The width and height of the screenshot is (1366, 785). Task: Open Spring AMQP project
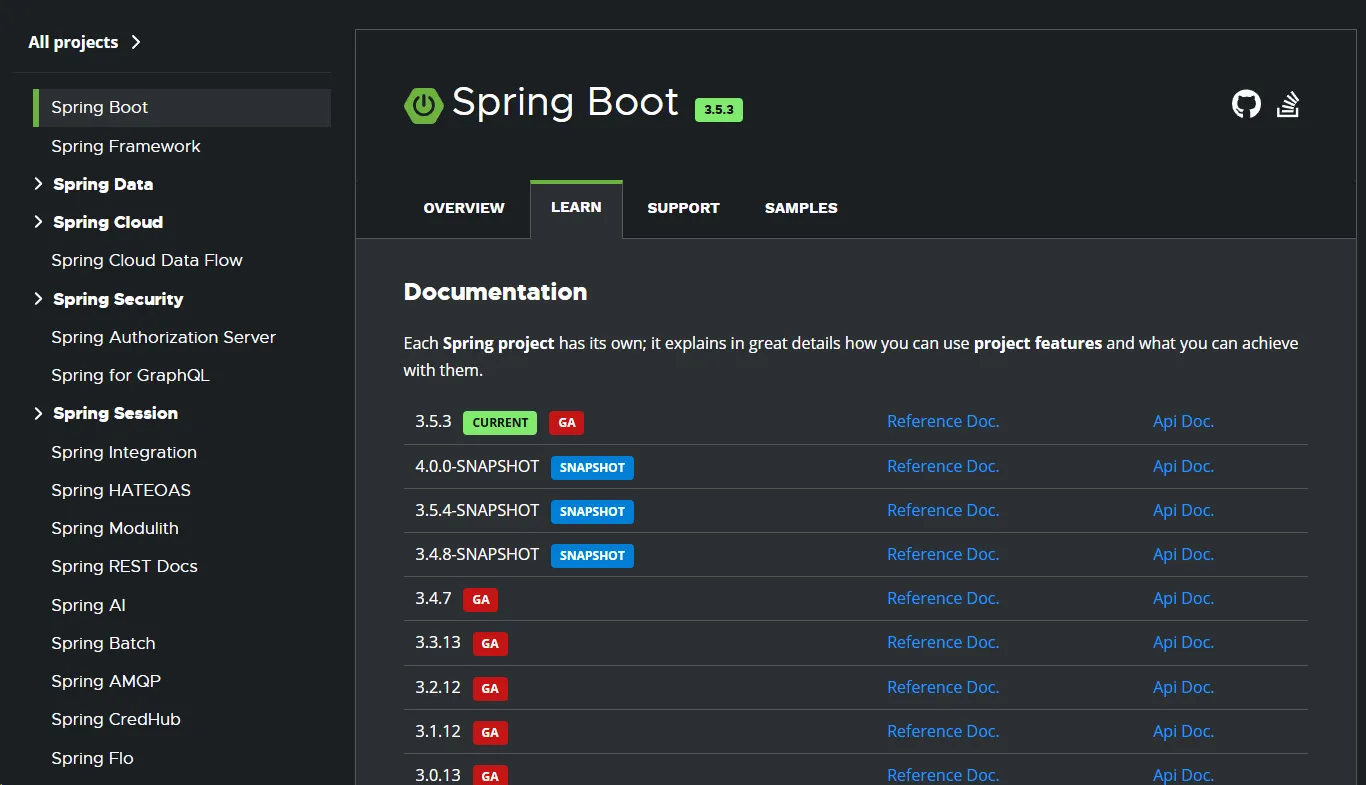pos(106,681)
